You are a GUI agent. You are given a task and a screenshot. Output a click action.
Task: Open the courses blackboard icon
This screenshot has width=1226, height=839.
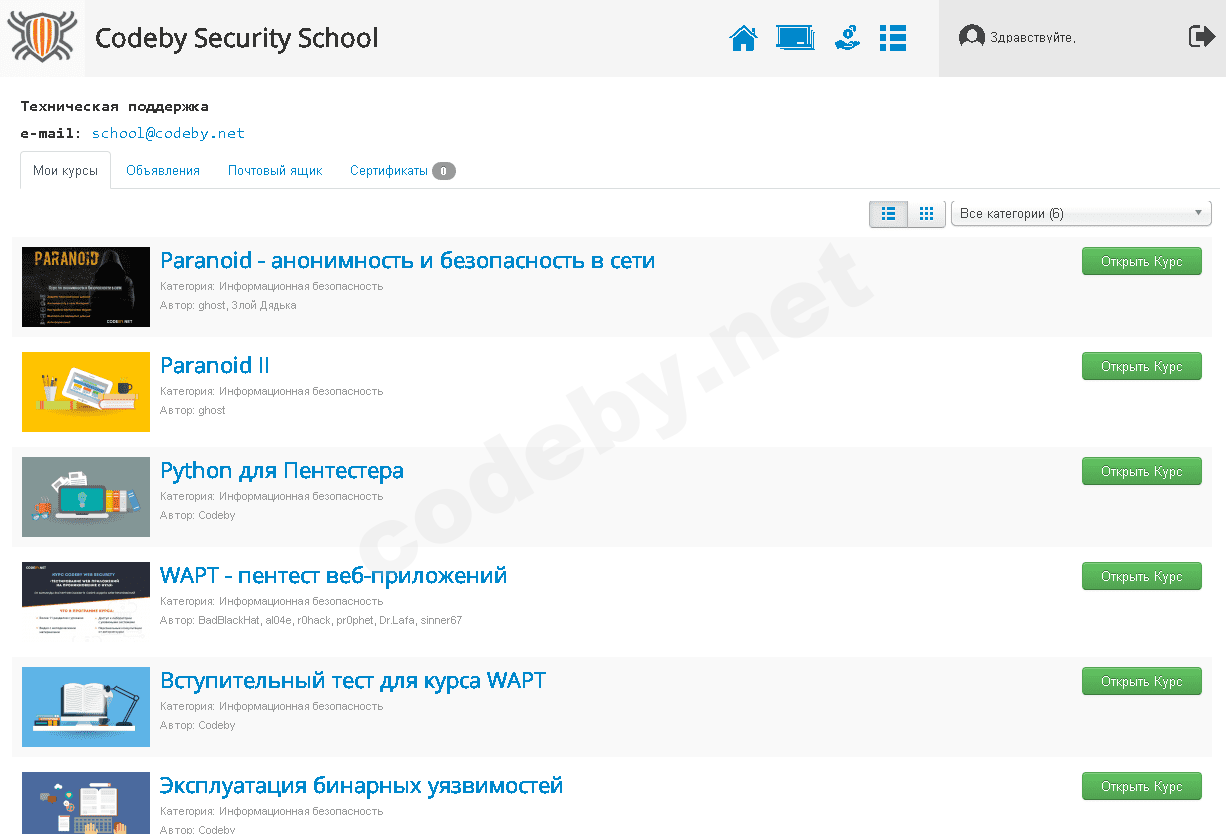tap(795, 38)
